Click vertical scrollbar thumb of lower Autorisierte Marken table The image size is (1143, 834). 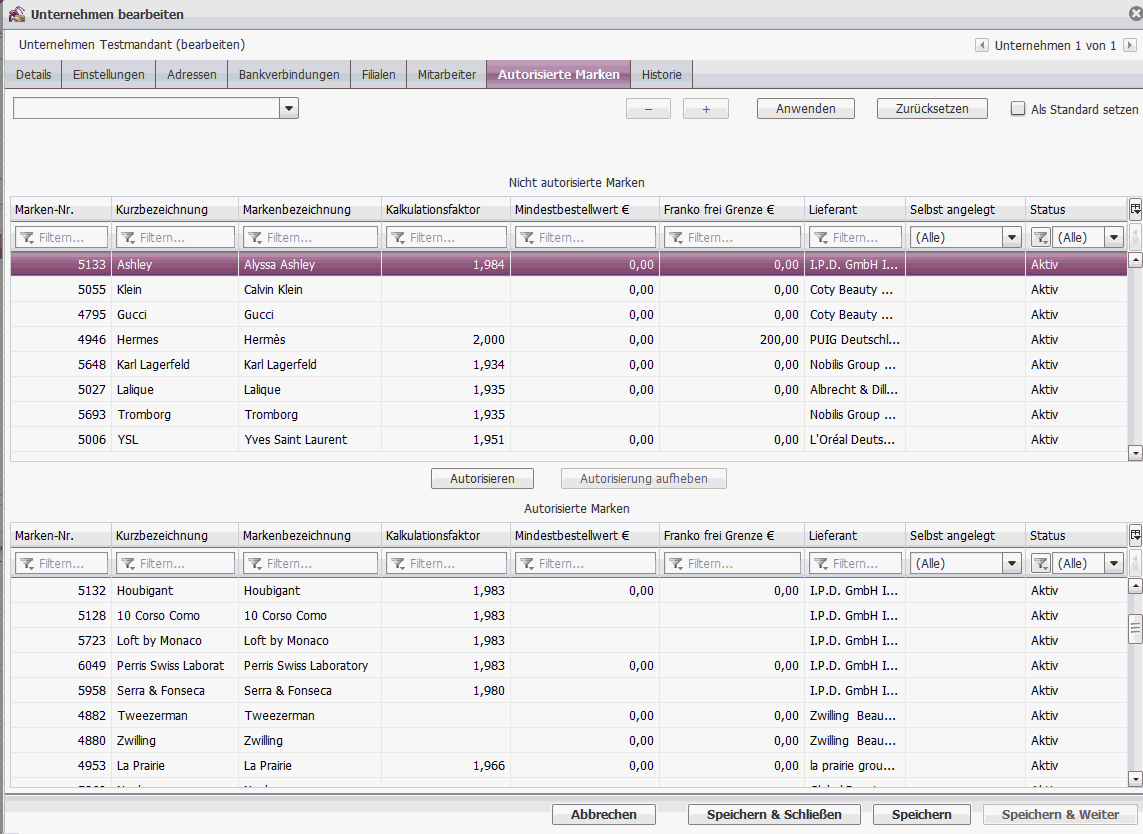(1135, 628)
